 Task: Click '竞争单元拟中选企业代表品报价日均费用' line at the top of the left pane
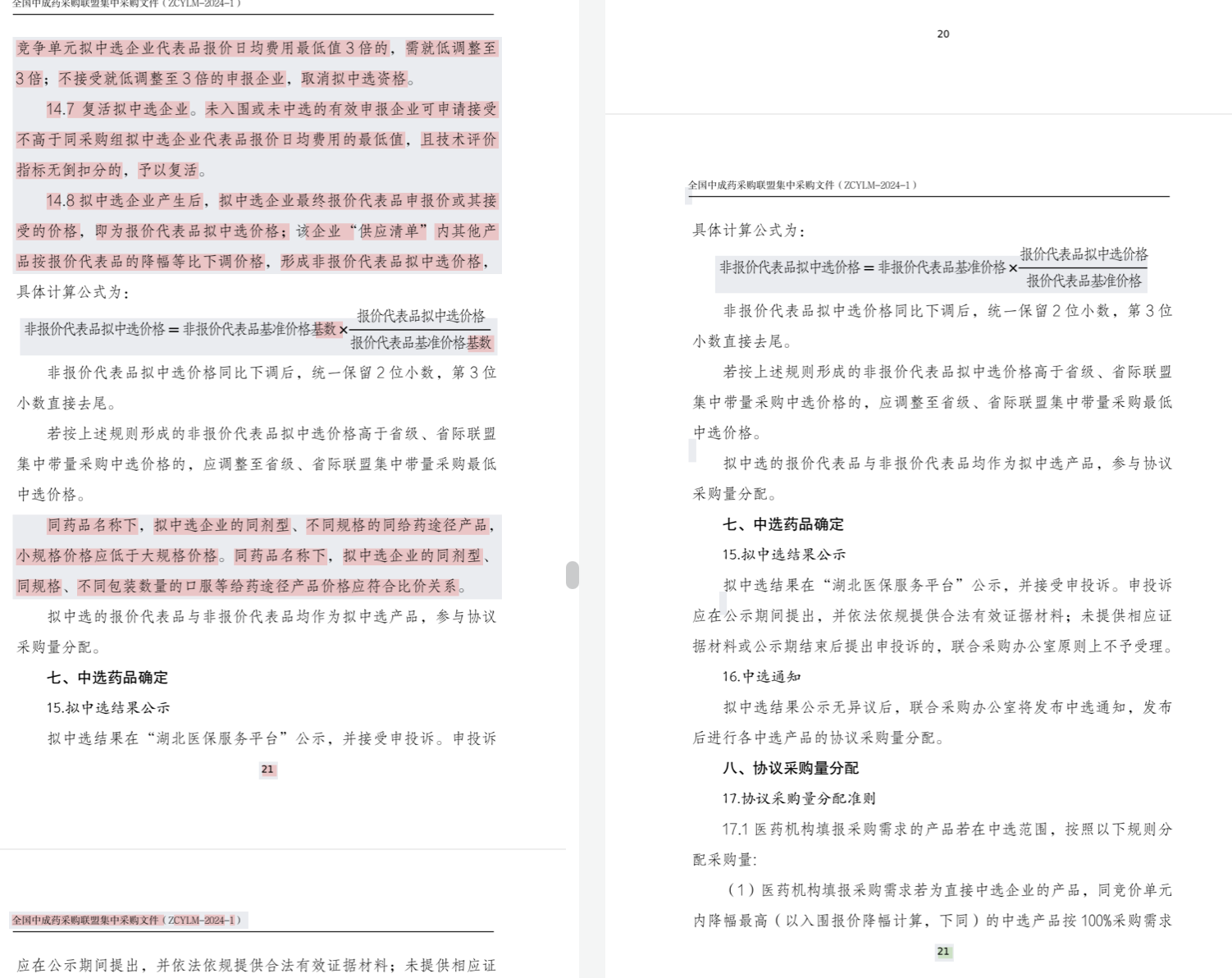point(257,48)
